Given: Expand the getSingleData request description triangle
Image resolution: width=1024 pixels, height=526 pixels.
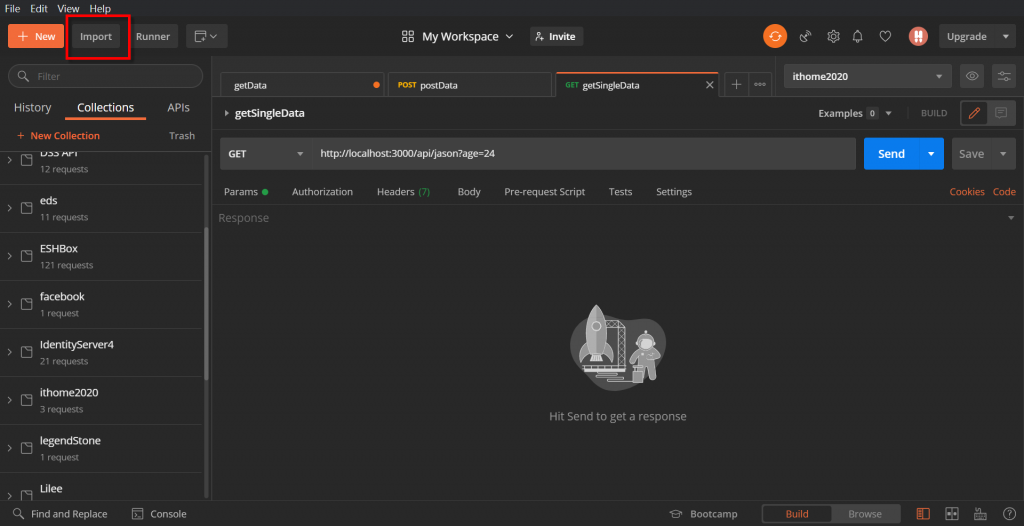Looking at the screenshot, I should click(227, 113).
